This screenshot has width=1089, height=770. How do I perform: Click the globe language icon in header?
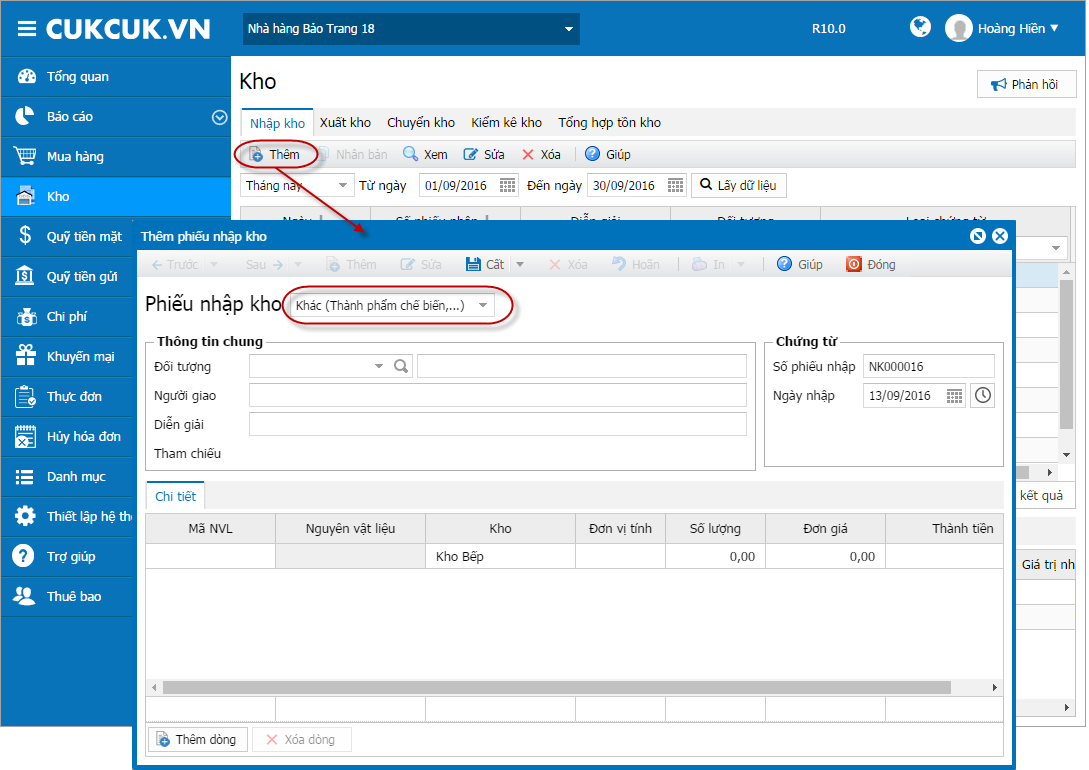pos(920,27)
